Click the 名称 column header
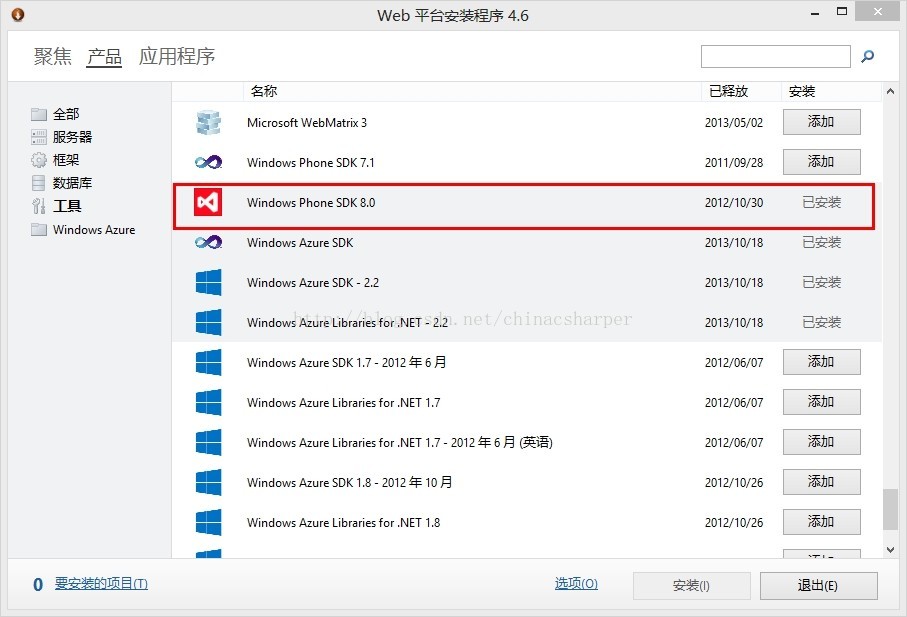Screen dimensions: 907x617 264,91
